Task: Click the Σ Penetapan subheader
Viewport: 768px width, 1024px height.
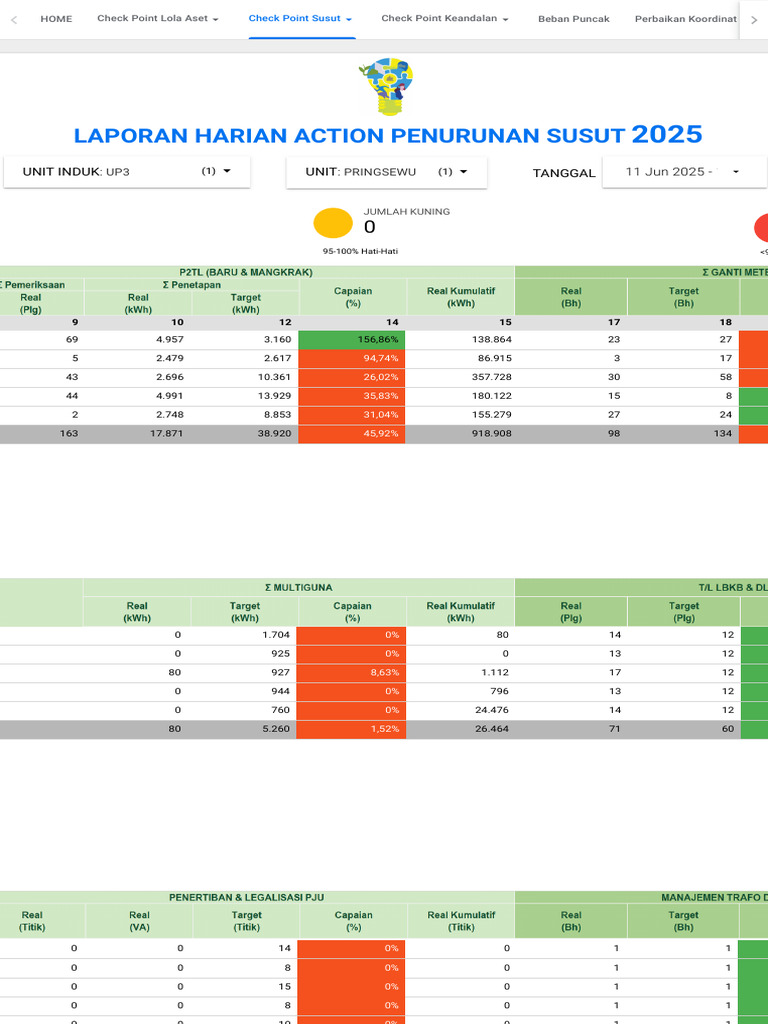Action: (191, 285)
